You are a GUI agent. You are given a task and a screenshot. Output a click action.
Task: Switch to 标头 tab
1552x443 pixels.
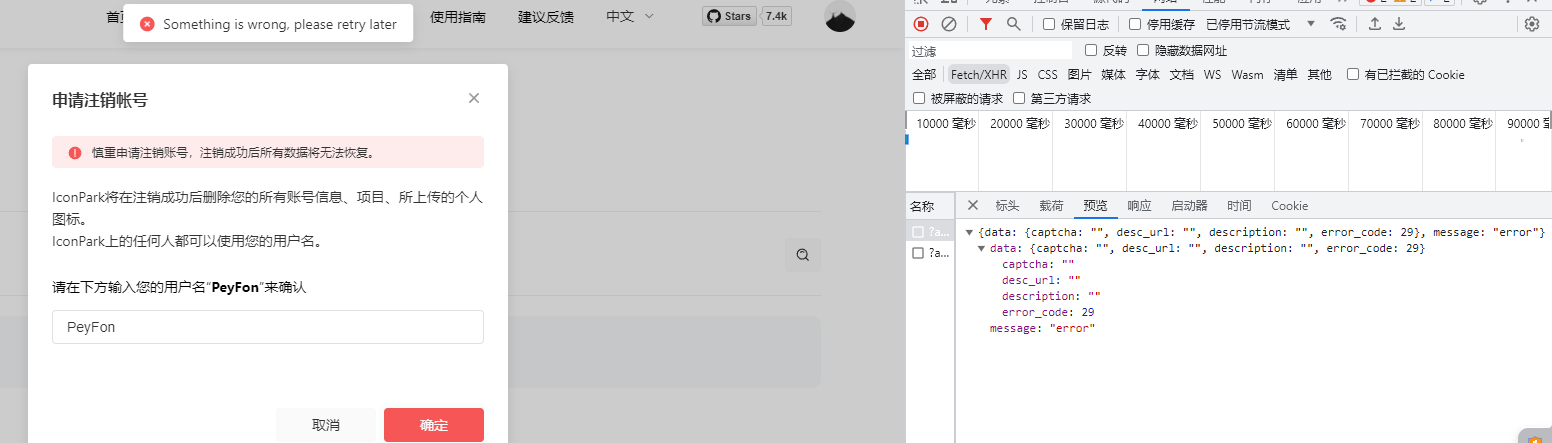(x=1007, y=205)
